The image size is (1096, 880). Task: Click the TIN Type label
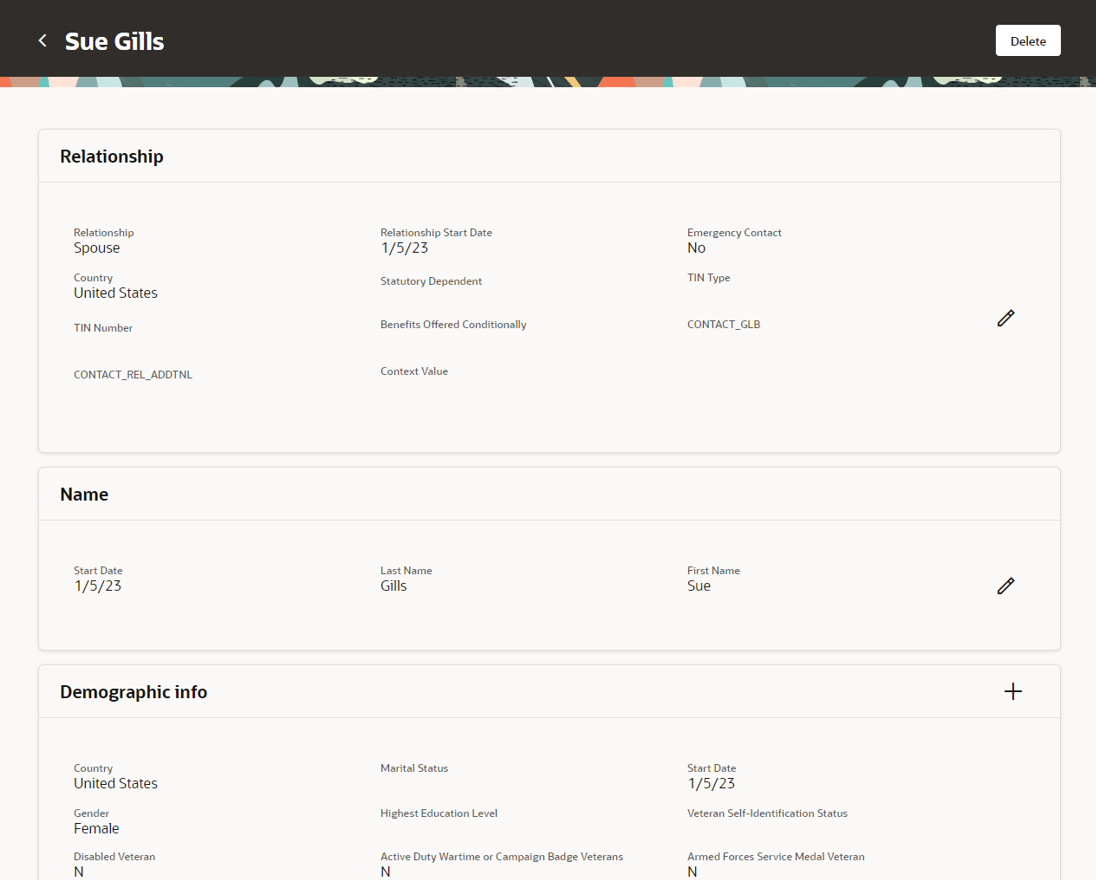point(708,277)
